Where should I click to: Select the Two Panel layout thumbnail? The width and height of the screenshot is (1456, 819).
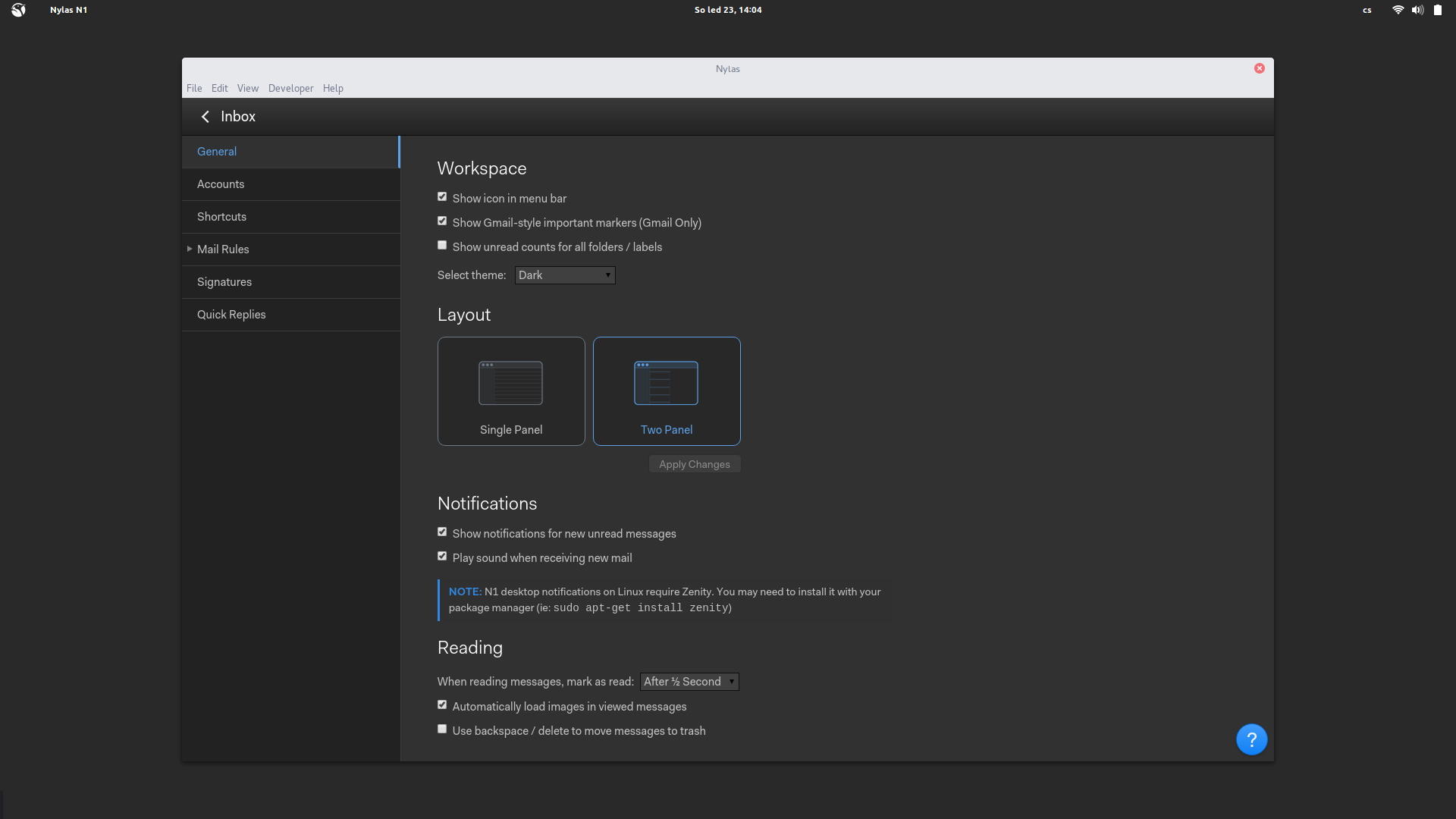point(667,391)
